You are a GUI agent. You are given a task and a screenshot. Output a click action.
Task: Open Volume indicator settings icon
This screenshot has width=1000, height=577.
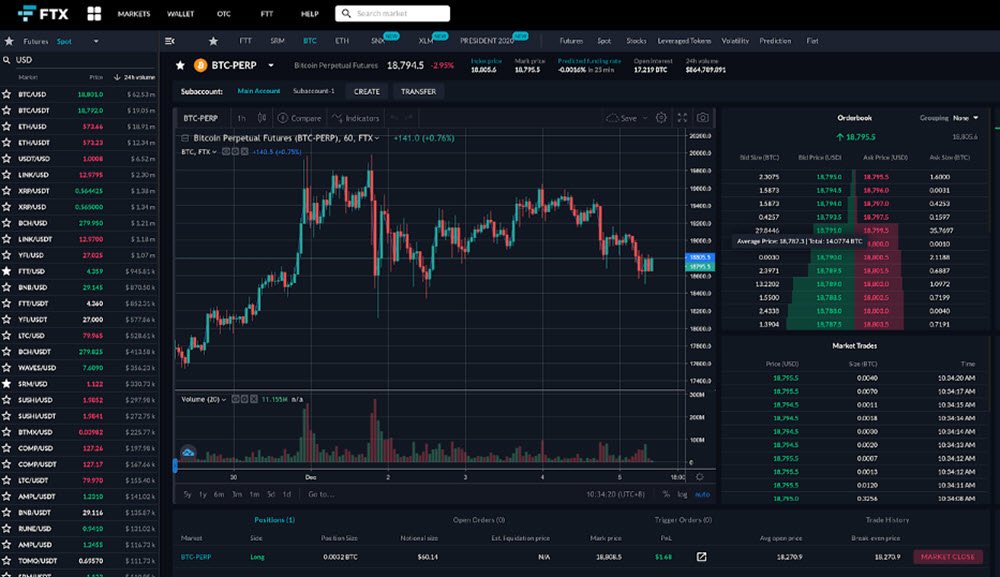(244, 399)
